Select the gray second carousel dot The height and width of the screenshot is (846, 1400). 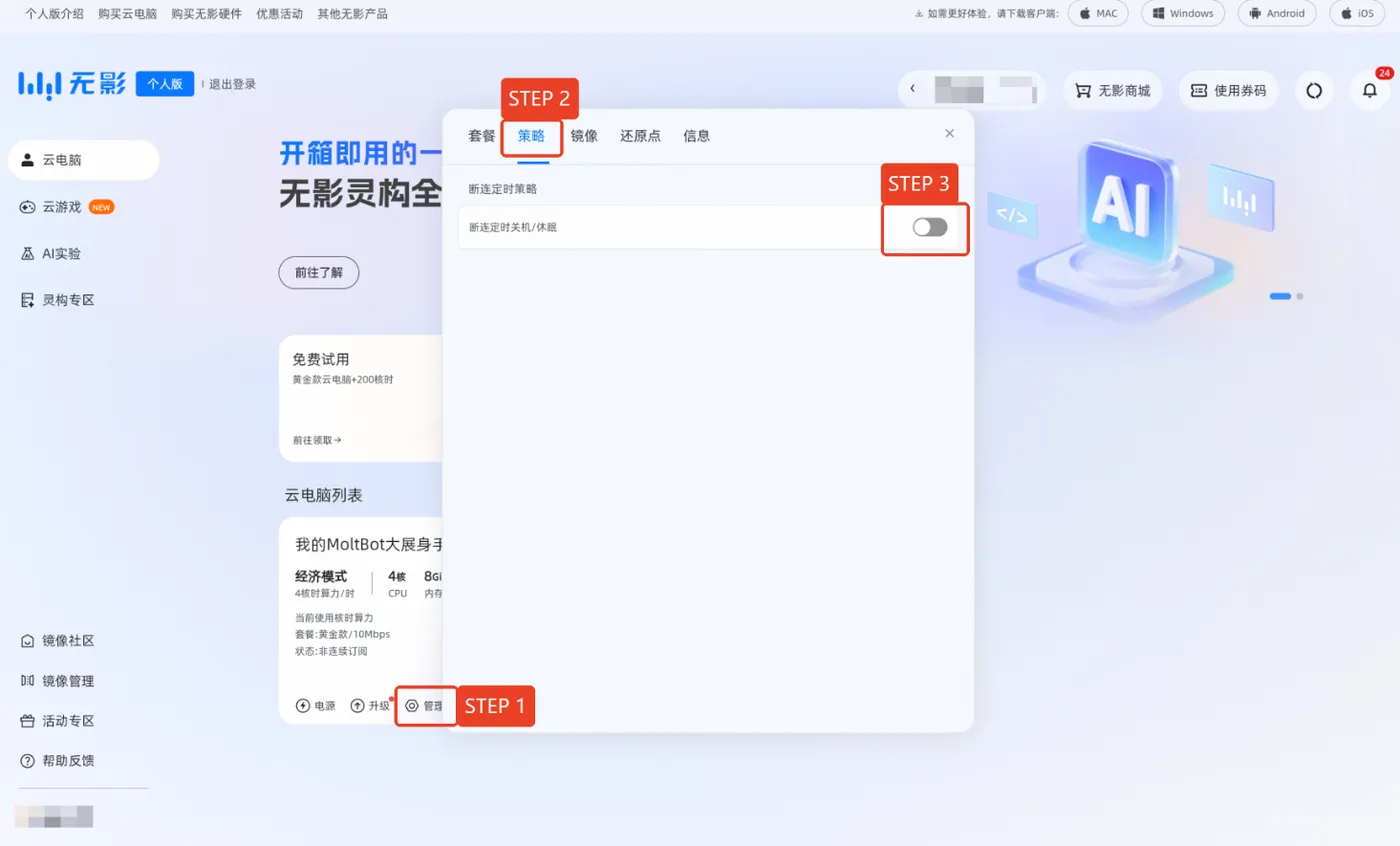coord(1300,296)
